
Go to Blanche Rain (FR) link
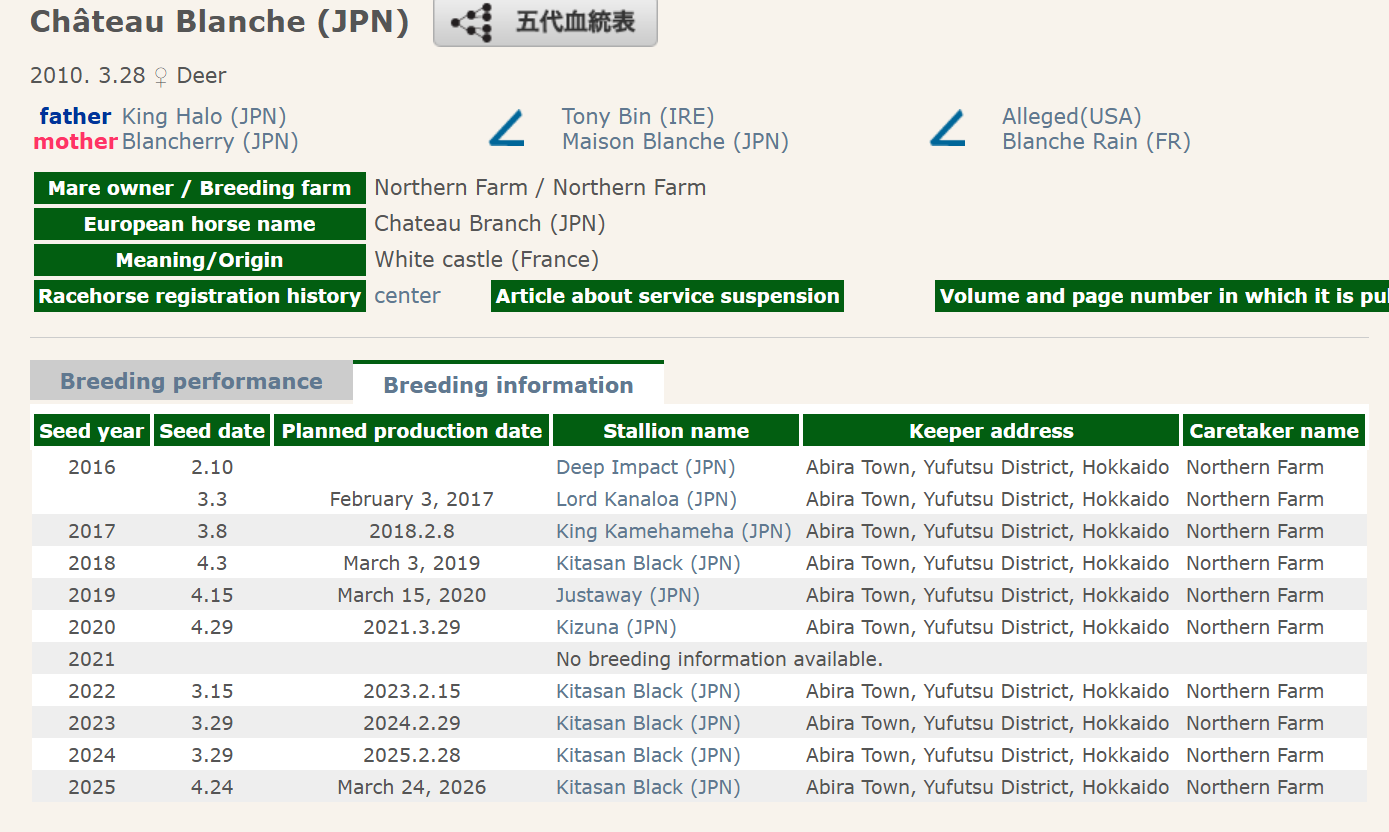(x=1096, y=141)
